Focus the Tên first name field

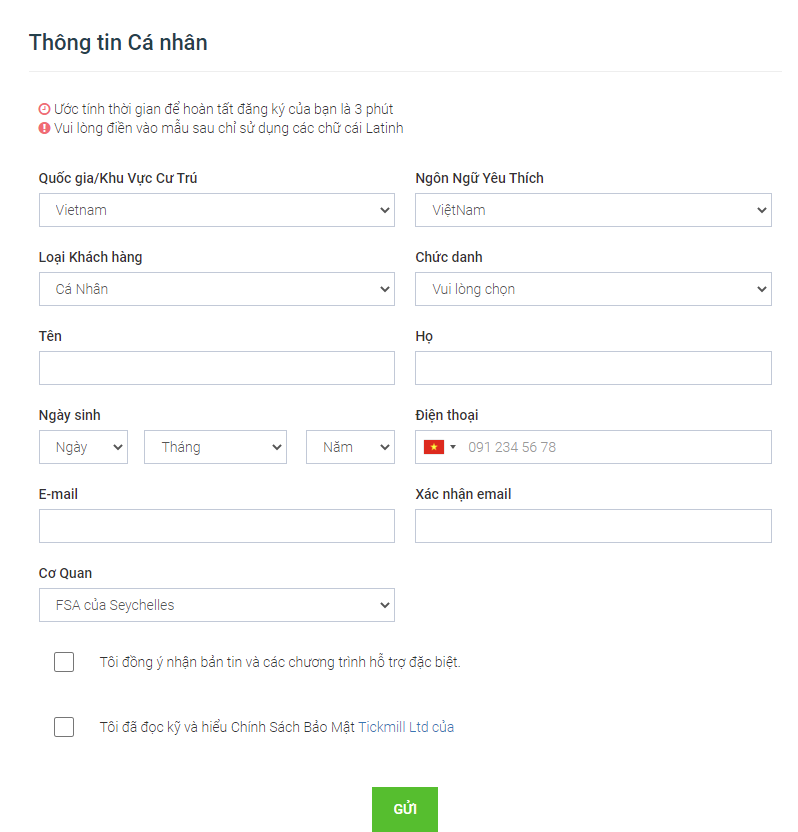click(216, 368)
